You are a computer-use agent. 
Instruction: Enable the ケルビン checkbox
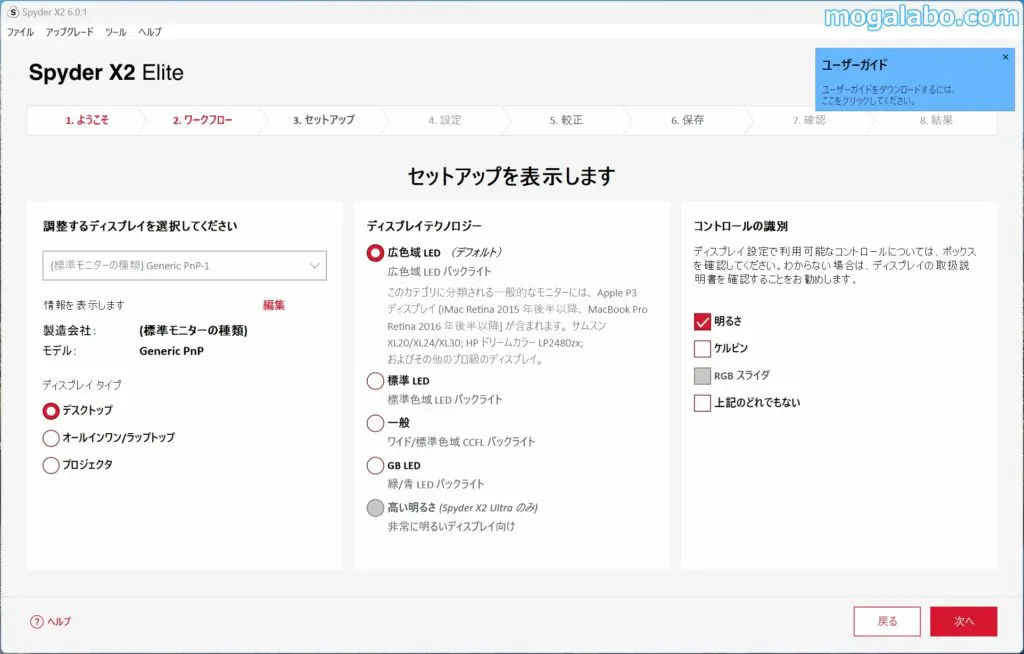[x=701, y=349]
